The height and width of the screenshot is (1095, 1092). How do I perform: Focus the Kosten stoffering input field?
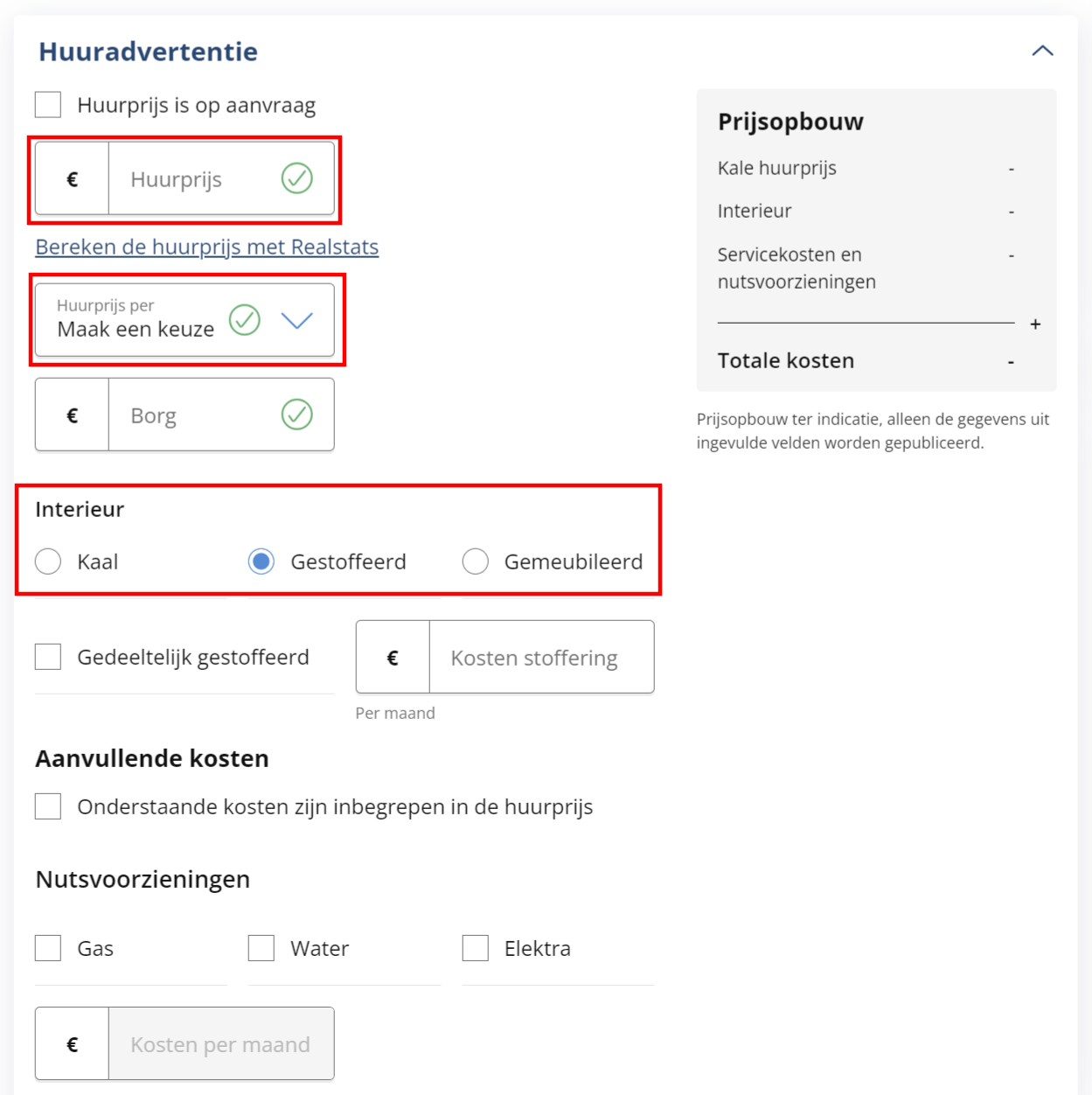click(541, 658)
